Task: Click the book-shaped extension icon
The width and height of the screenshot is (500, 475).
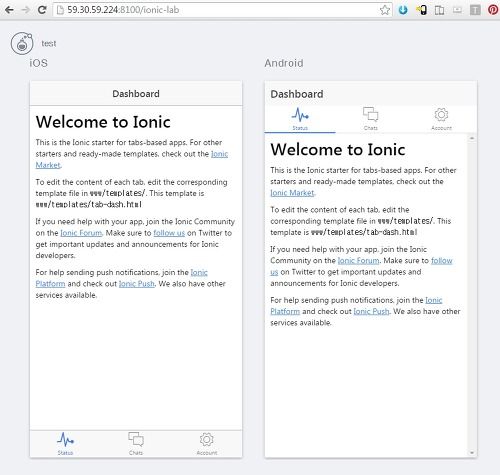Action: (x=439, y=10)
